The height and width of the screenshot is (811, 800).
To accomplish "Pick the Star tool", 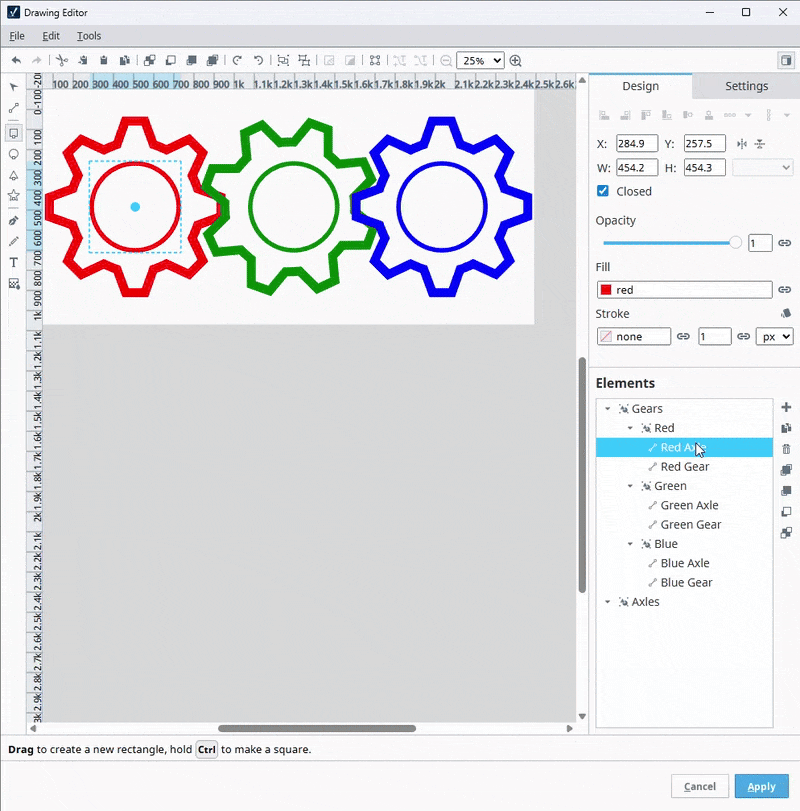I will 14,195.
